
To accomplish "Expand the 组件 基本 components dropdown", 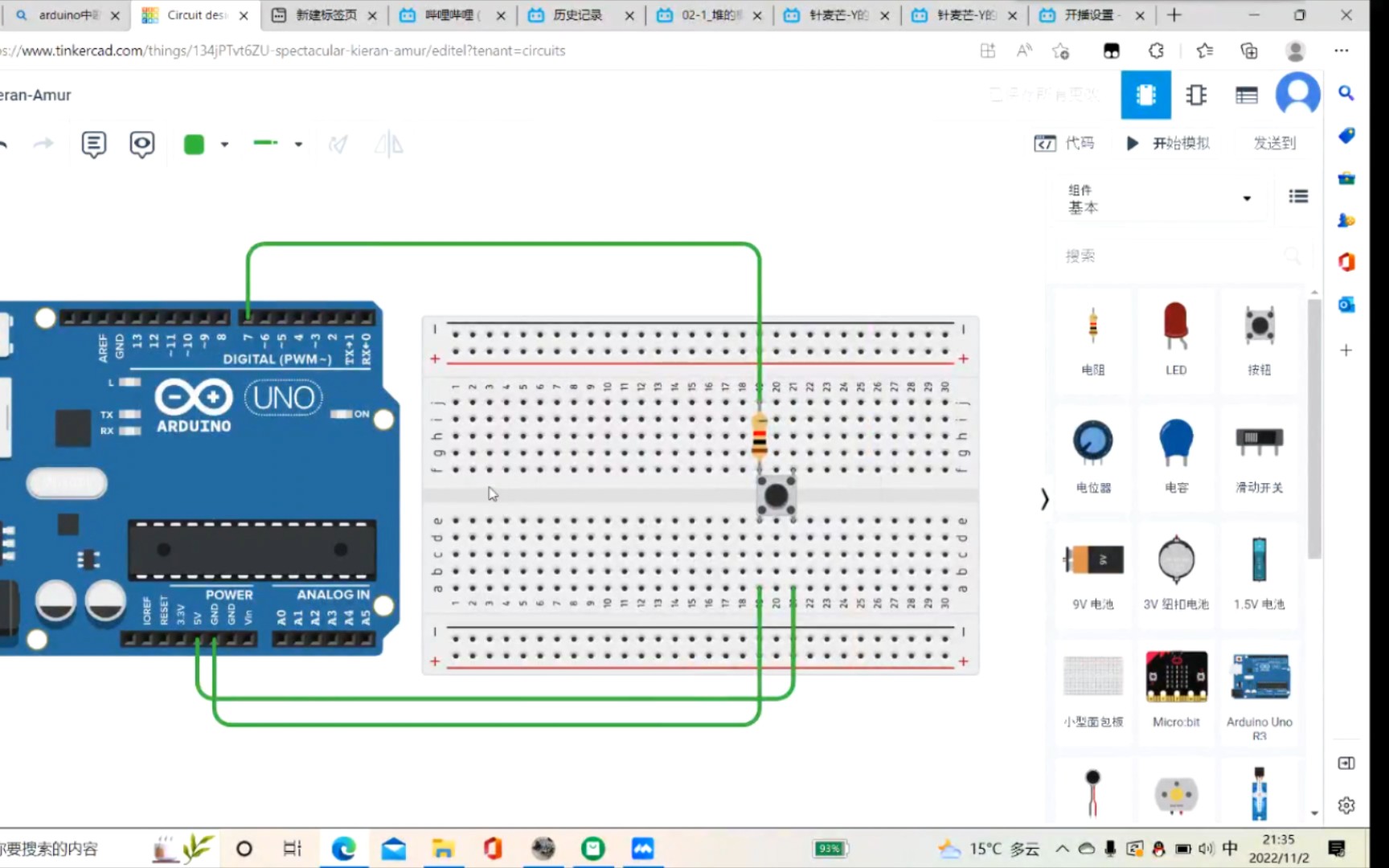I will (x=1159, y=199).
